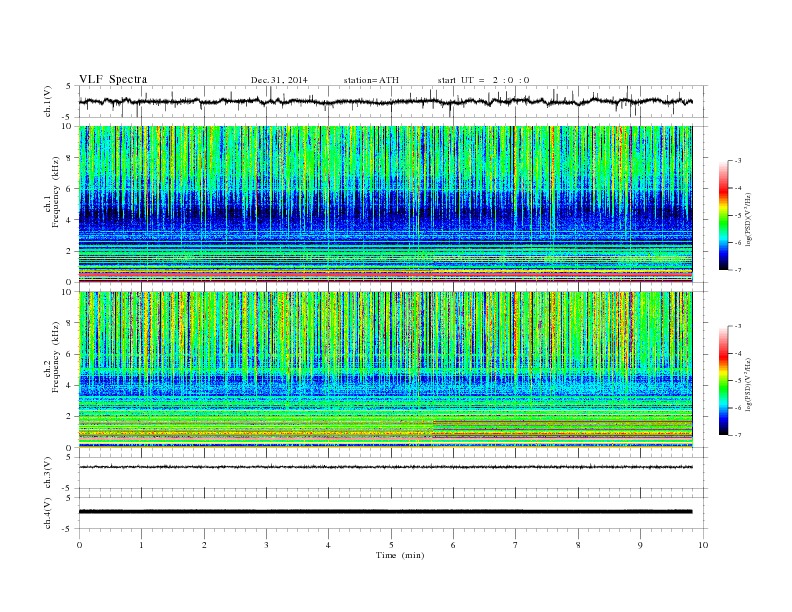This screenshot has width=792, height=612.
Task: Click the time axis tick label "10"
Action: pyautogui.click(x=703, y=545)
